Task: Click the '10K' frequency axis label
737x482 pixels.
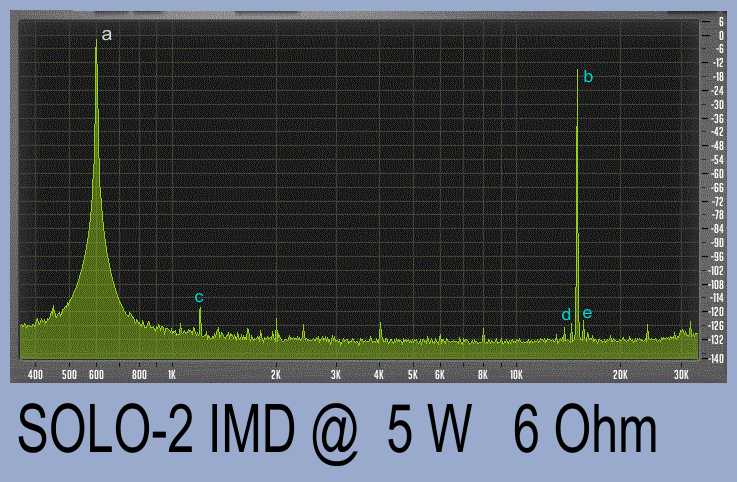Action: click(x=516, y=375)
